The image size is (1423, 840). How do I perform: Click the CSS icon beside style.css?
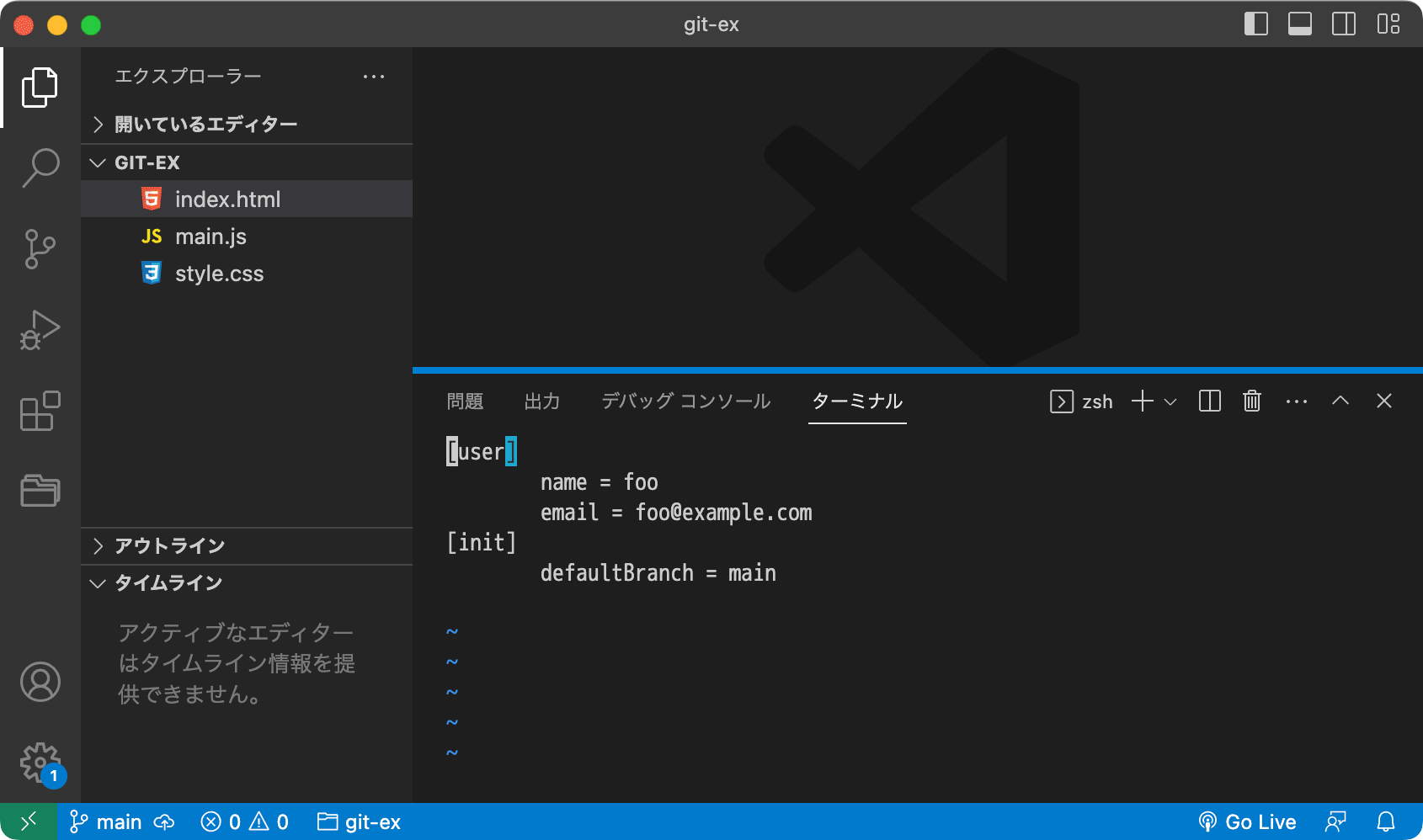coord(151,273)
